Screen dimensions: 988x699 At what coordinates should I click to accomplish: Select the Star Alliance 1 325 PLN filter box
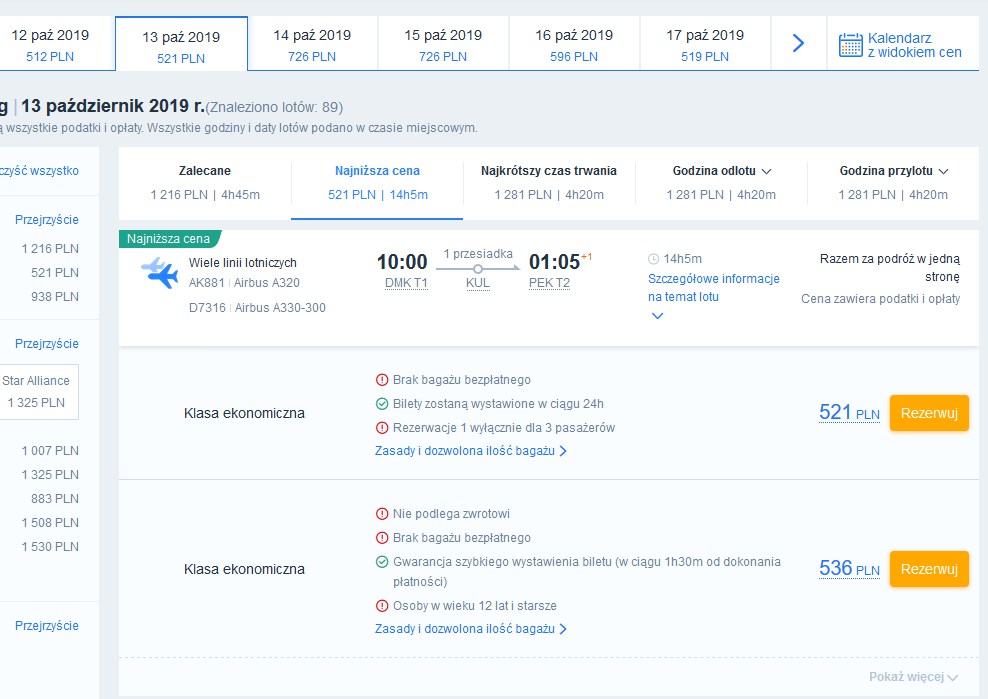[x=39, y=391]
